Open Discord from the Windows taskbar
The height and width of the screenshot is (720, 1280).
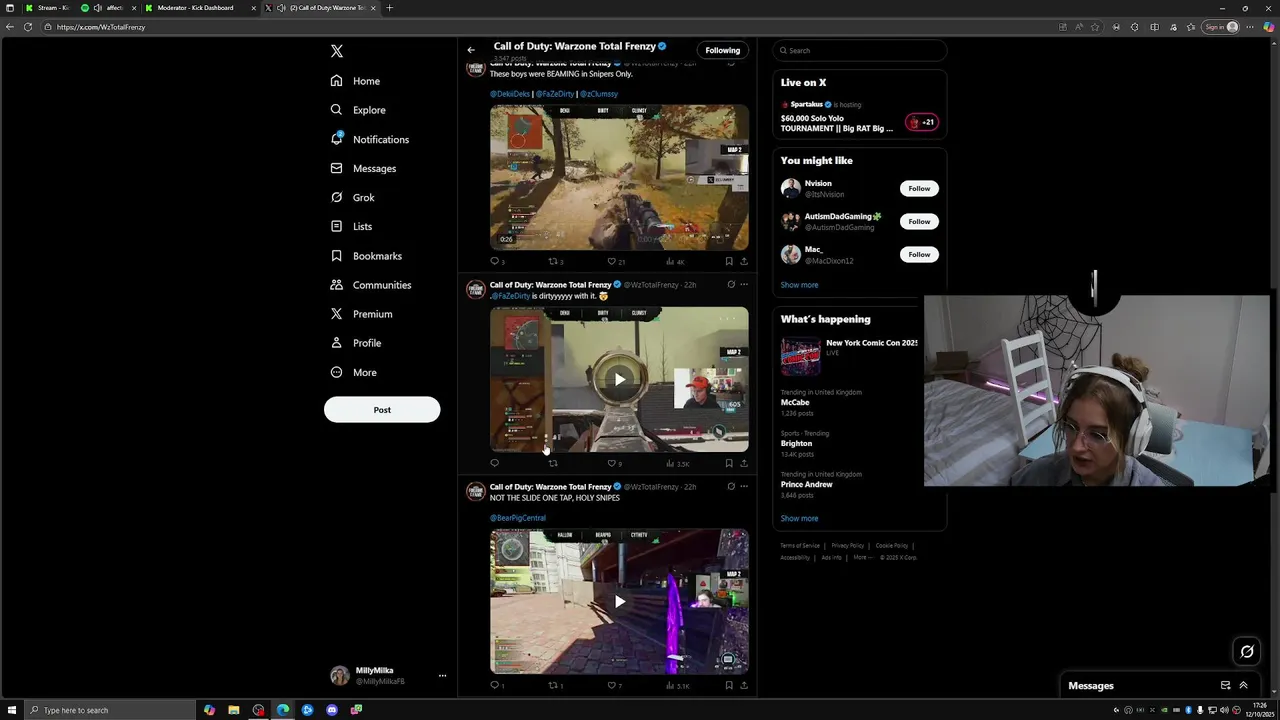(x=332, y=710)
